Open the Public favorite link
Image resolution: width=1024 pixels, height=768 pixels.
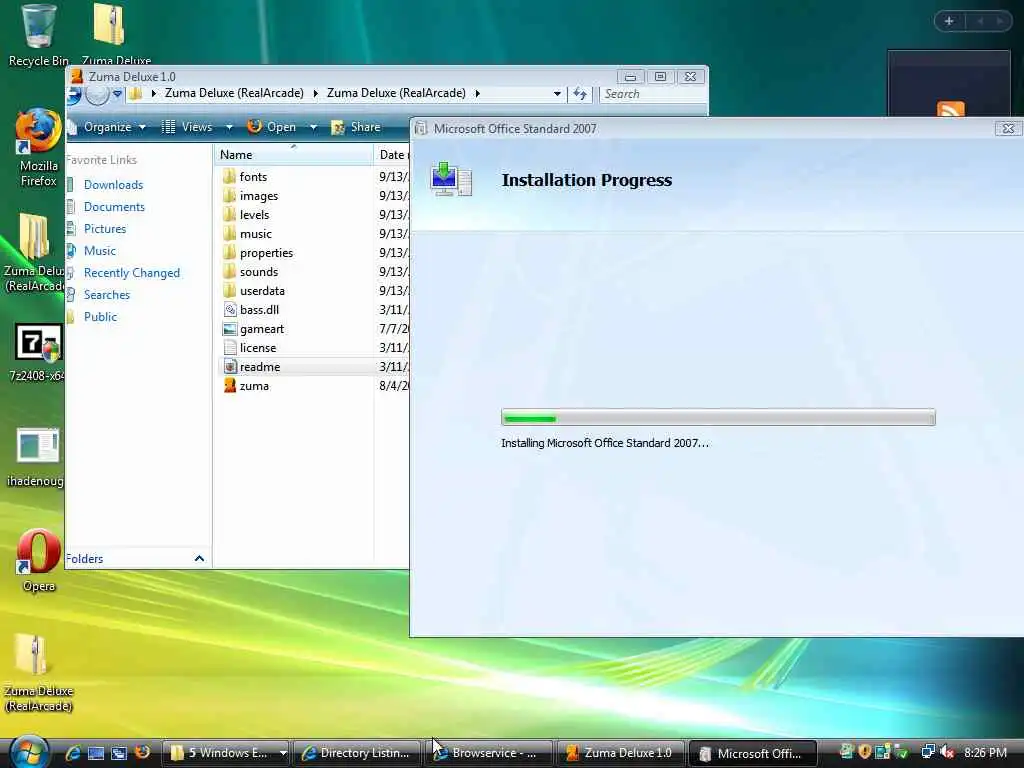point(100,317)
